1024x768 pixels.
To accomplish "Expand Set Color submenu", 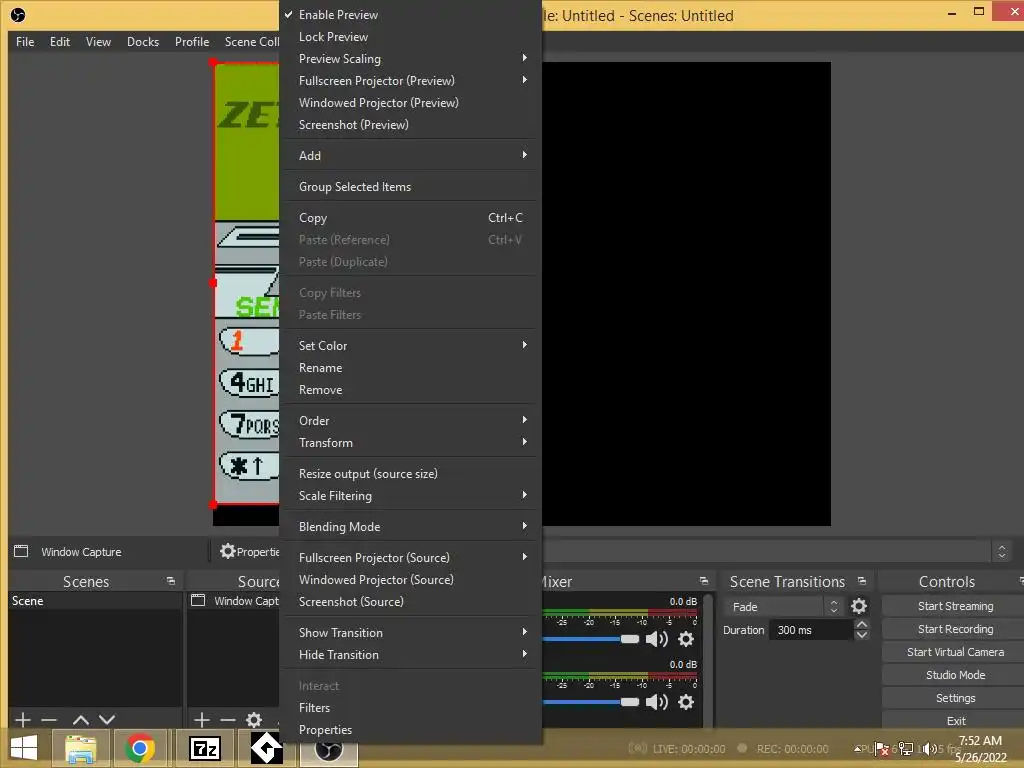I will click(411, 345).
